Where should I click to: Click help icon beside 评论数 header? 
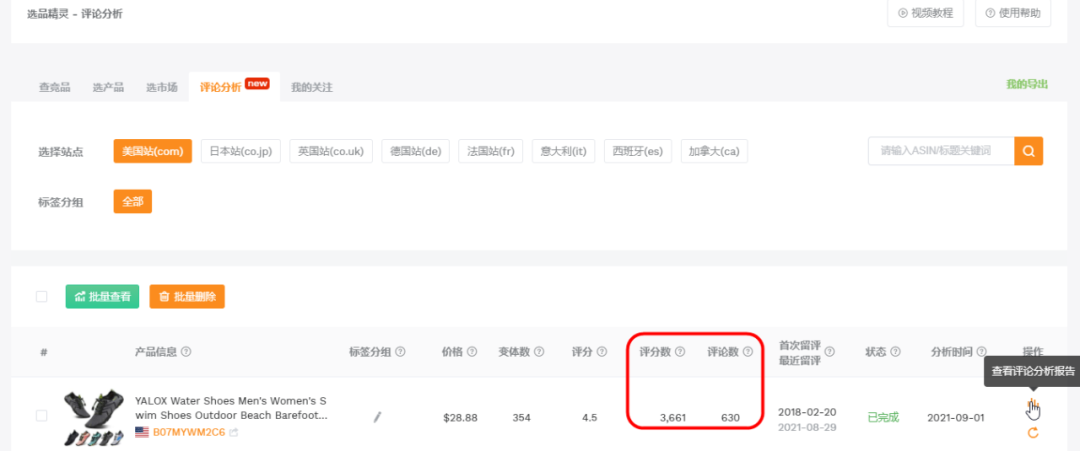coord(747,352)
